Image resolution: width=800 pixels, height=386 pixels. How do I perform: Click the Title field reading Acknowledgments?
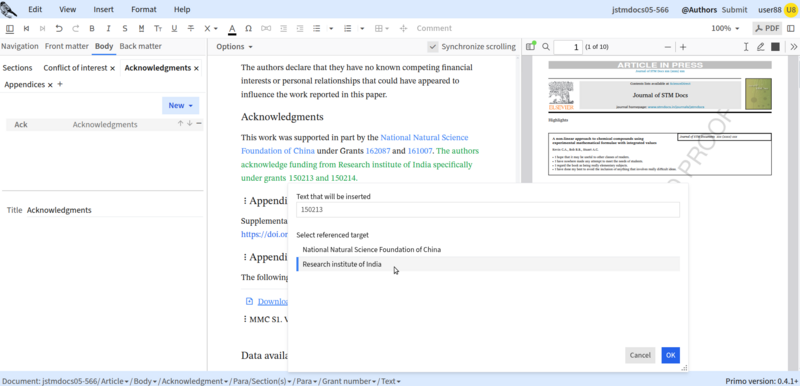click(114, 210)
